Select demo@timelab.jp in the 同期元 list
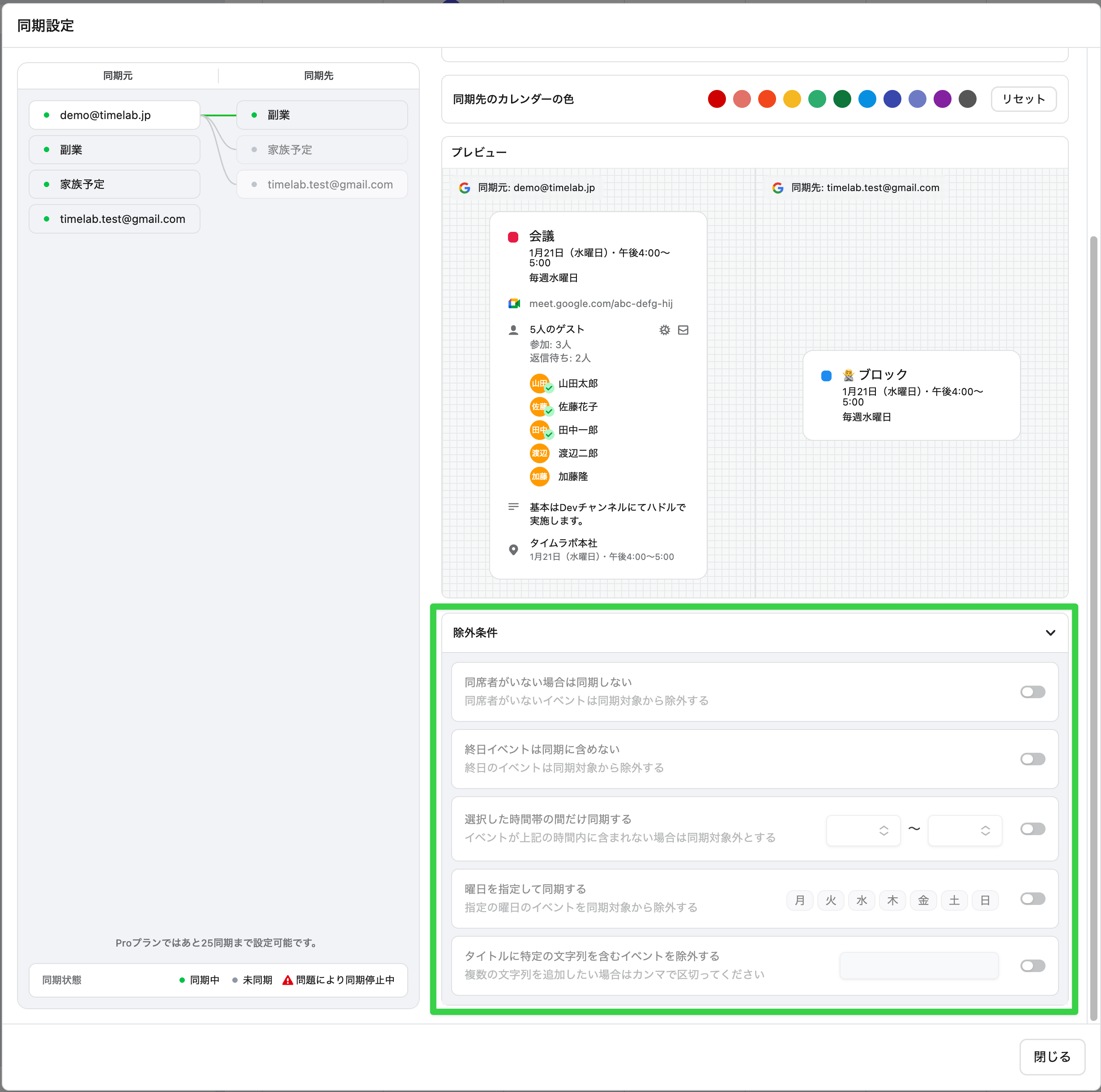The height and width of the screenshot is (1092, 1101). (115, 115)
